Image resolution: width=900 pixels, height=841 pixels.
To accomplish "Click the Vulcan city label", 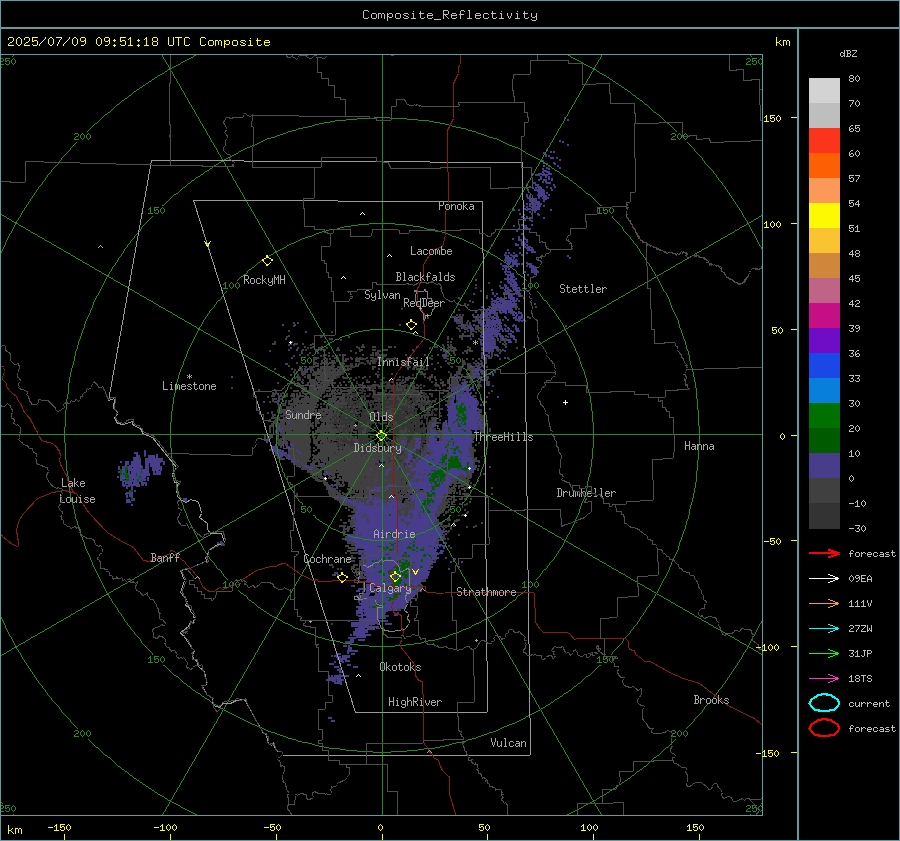I will [509, 743].
